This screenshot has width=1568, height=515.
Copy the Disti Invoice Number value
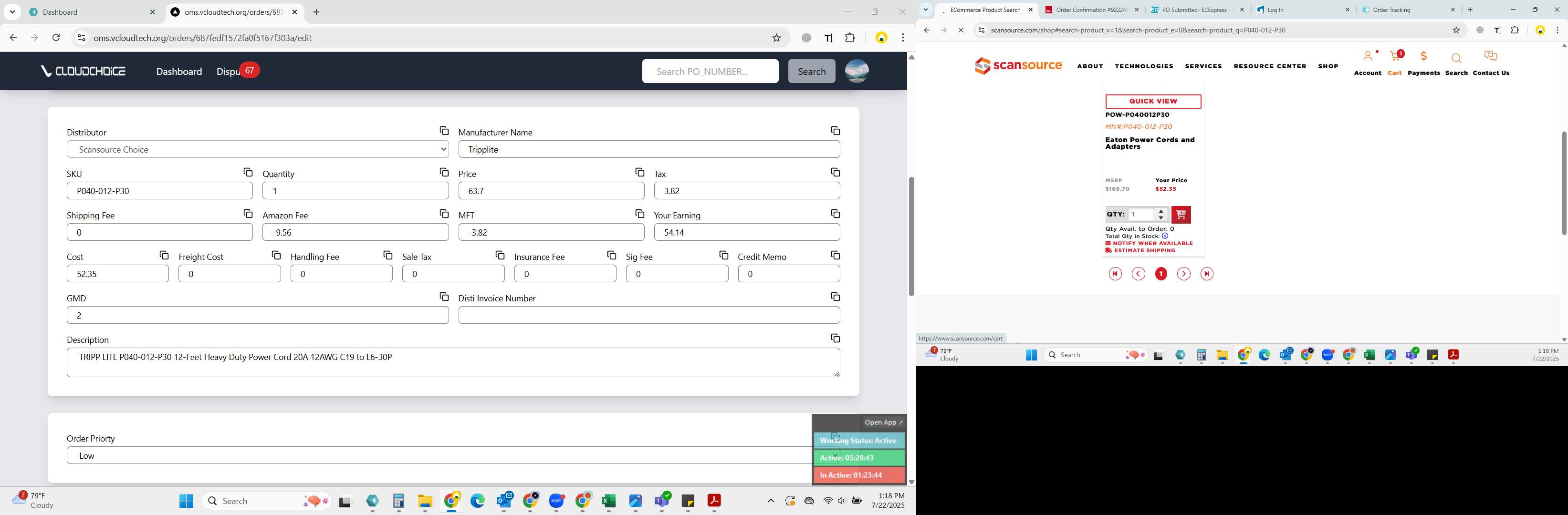835,296
